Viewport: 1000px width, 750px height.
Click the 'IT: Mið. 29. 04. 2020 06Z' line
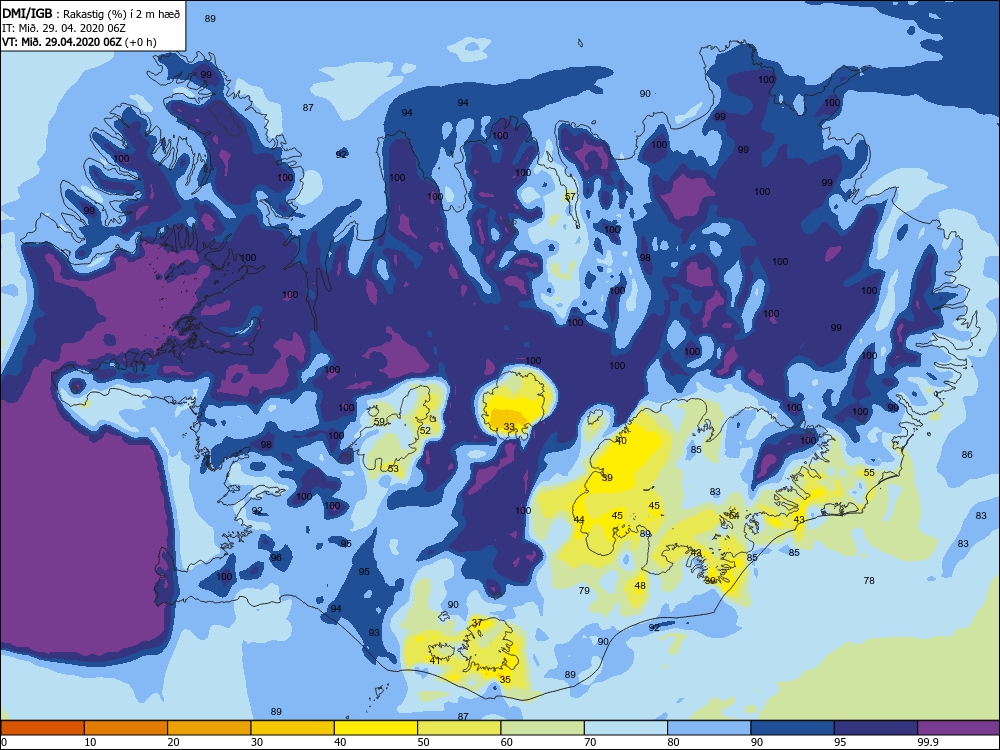64,28
